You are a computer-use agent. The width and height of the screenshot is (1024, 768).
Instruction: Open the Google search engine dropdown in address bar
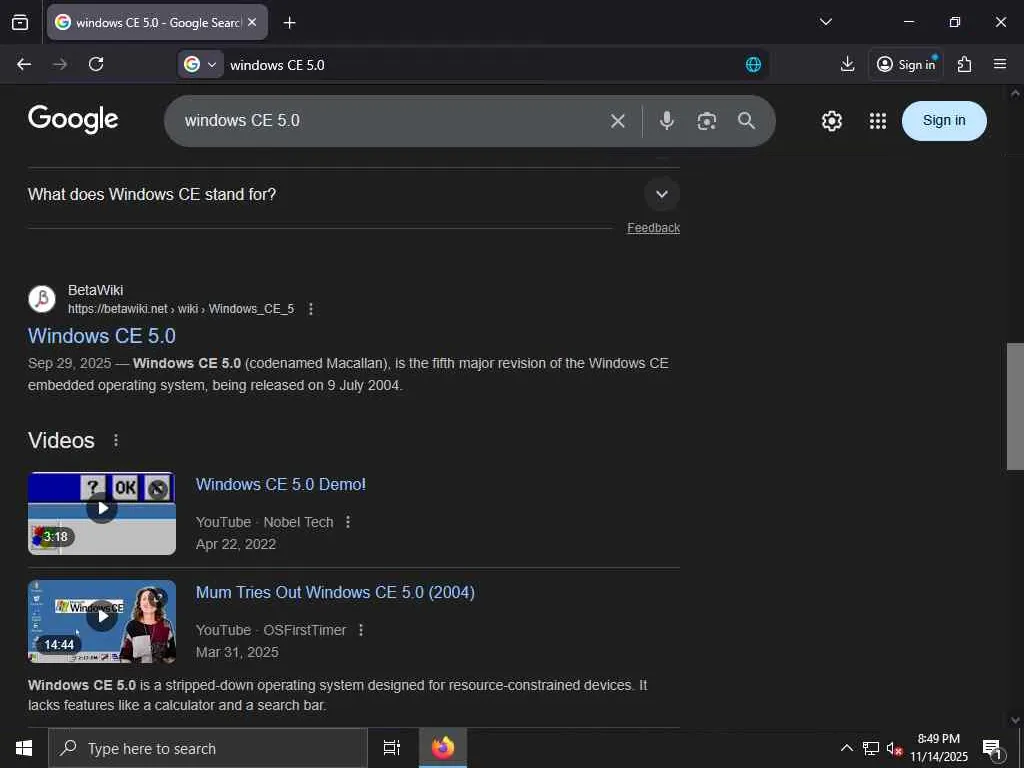pos(200,64)
